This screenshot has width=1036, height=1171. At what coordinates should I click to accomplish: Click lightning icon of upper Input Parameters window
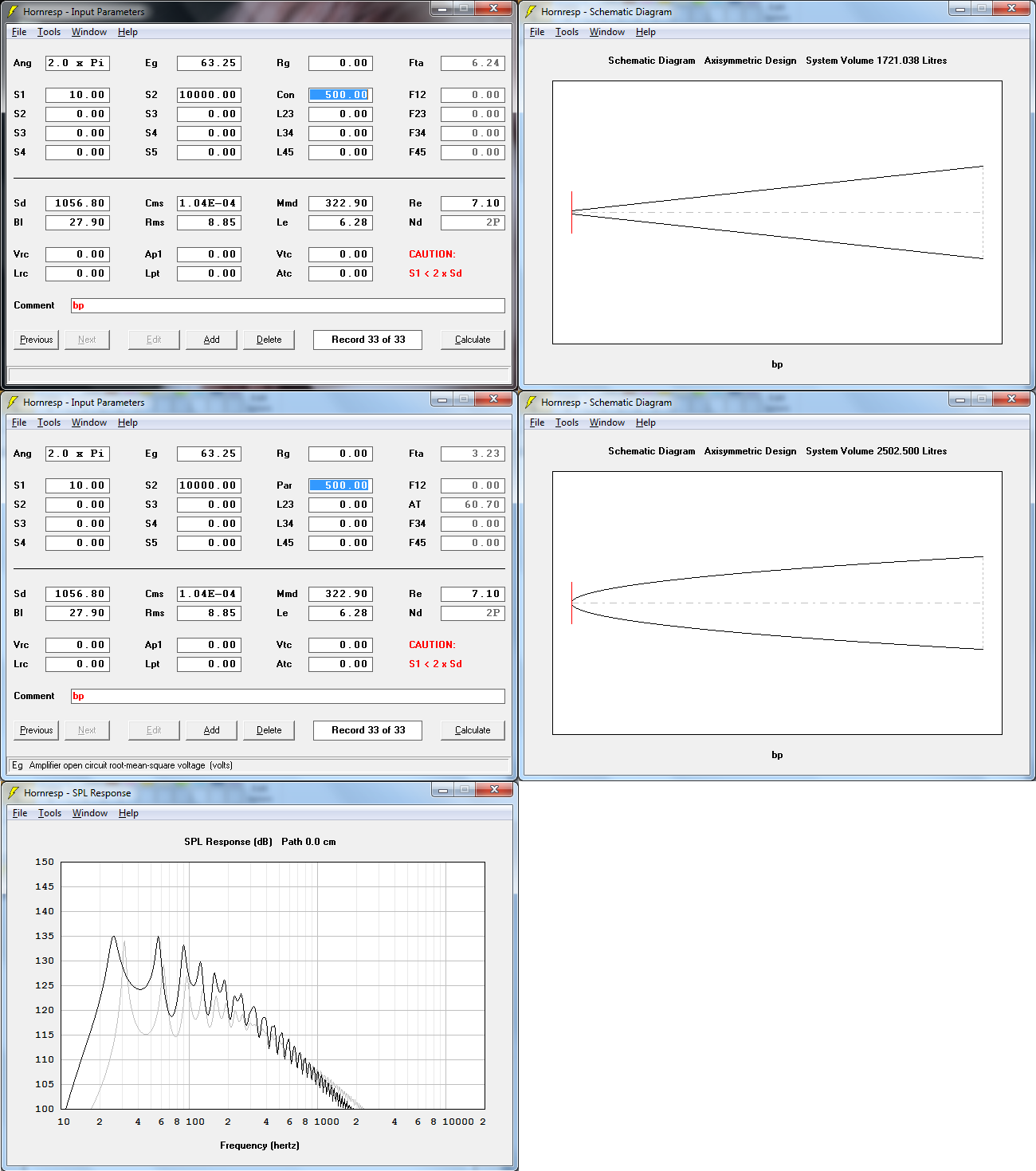click(x=13, y=11)
